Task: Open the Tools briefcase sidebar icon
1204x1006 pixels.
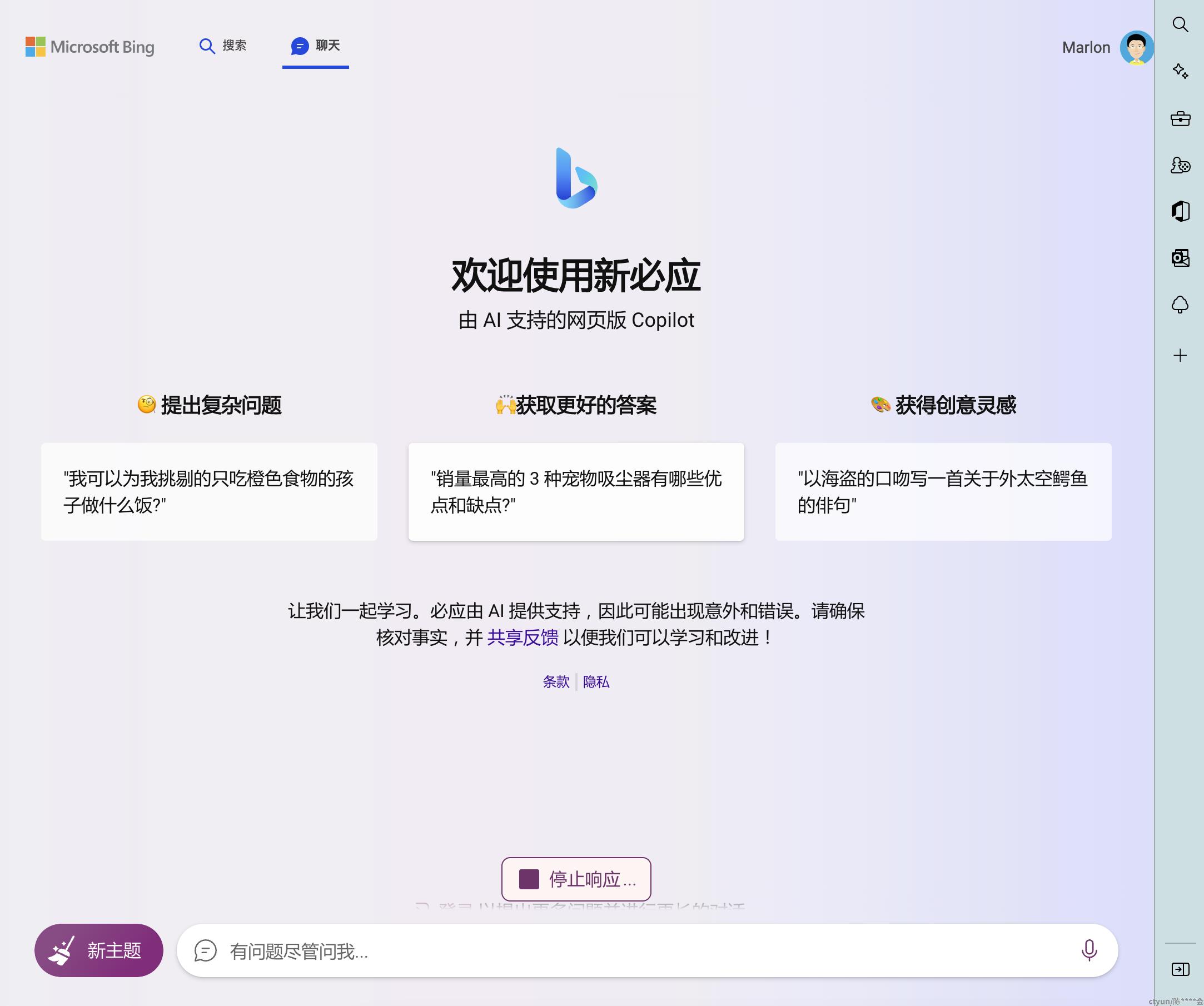Action: [1180, 118]
